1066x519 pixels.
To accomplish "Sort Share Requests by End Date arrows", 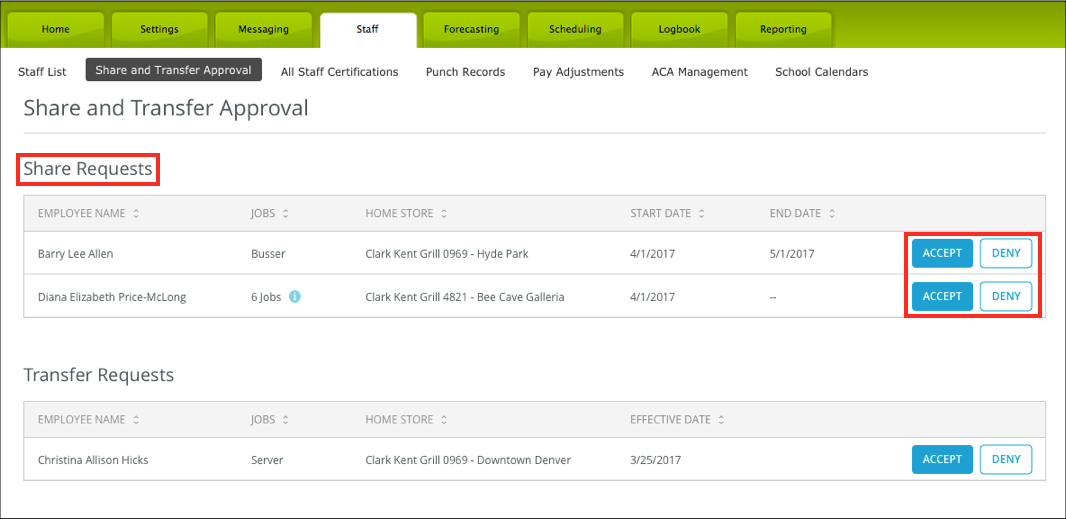I will tap(831, 214).
